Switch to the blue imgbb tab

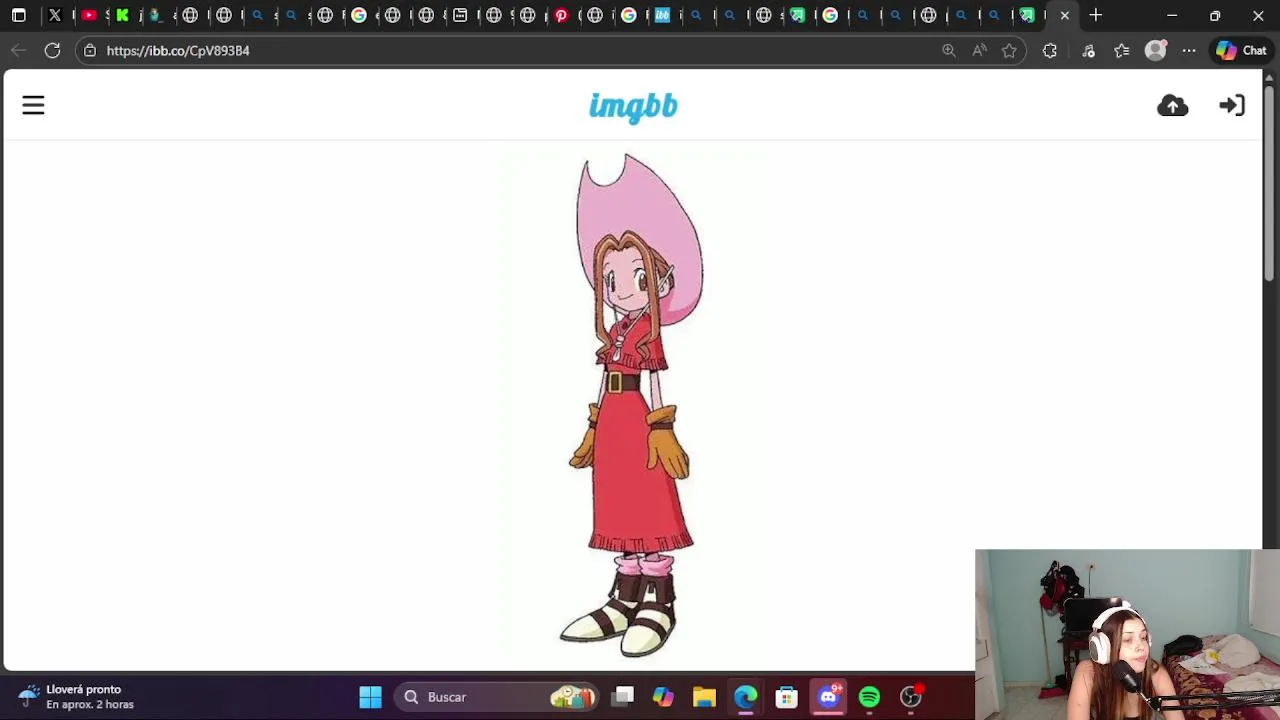pyautogui.click(x=662, y=15)
